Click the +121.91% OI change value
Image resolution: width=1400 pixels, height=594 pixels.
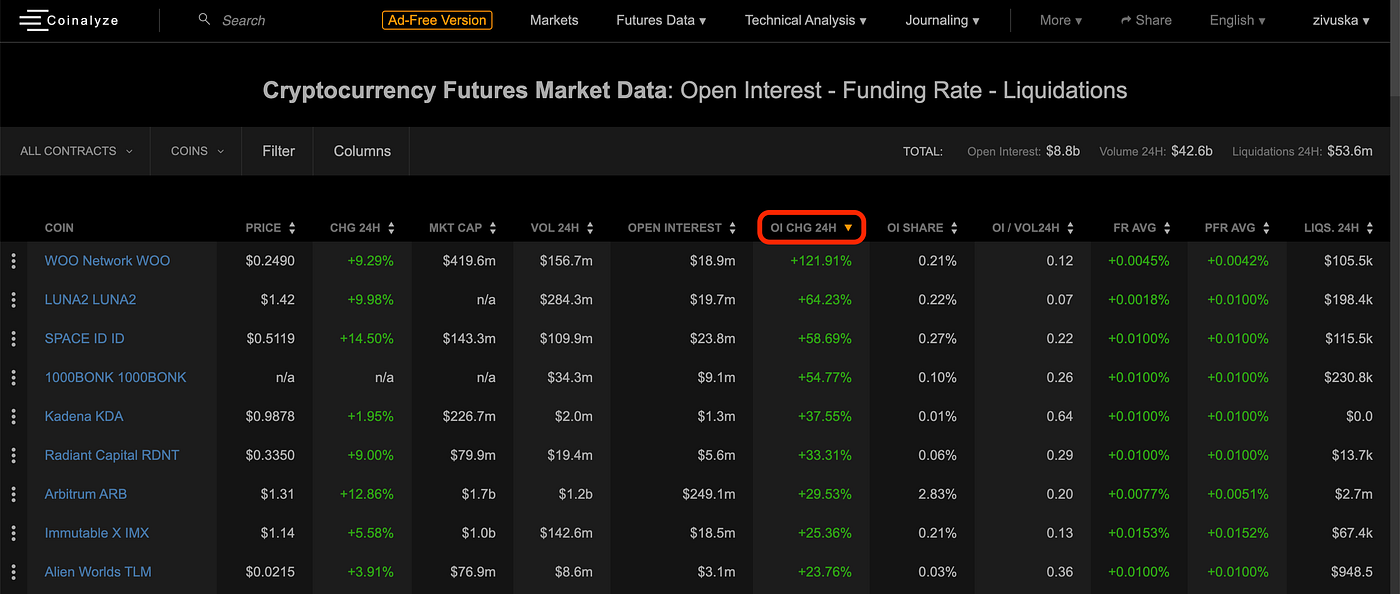click(820, 261)
